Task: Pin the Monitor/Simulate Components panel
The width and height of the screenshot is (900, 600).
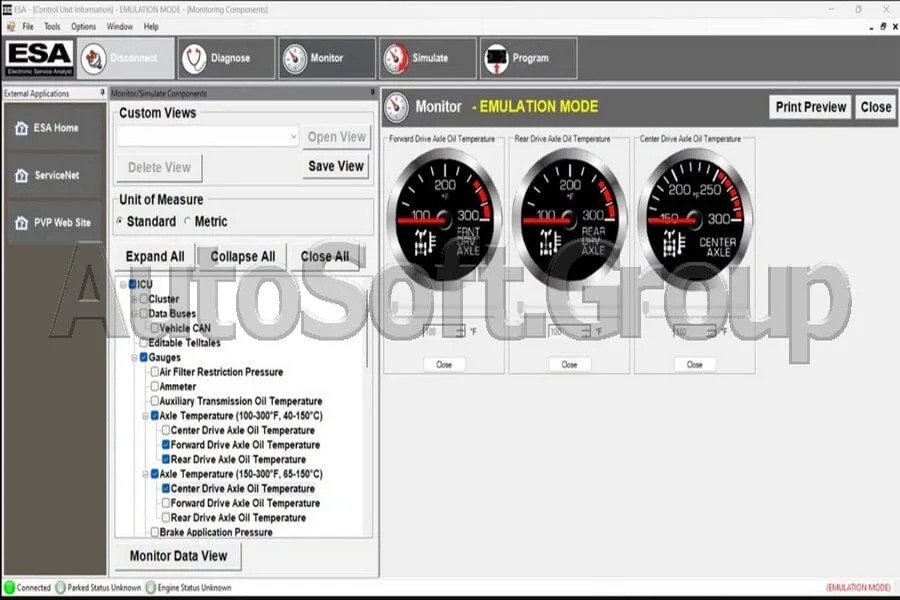Action: pyautogui.click(x=372, y=92)
